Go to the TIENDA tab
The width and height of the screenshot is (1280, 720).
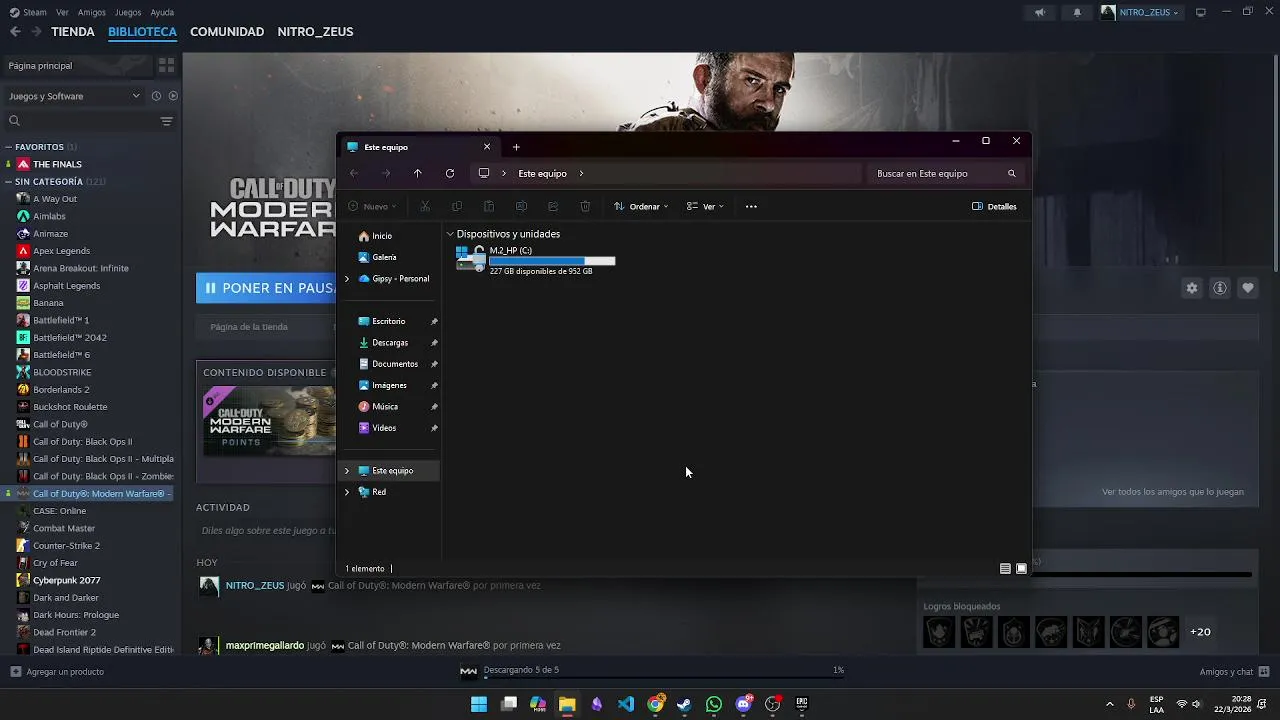point(73,32)
